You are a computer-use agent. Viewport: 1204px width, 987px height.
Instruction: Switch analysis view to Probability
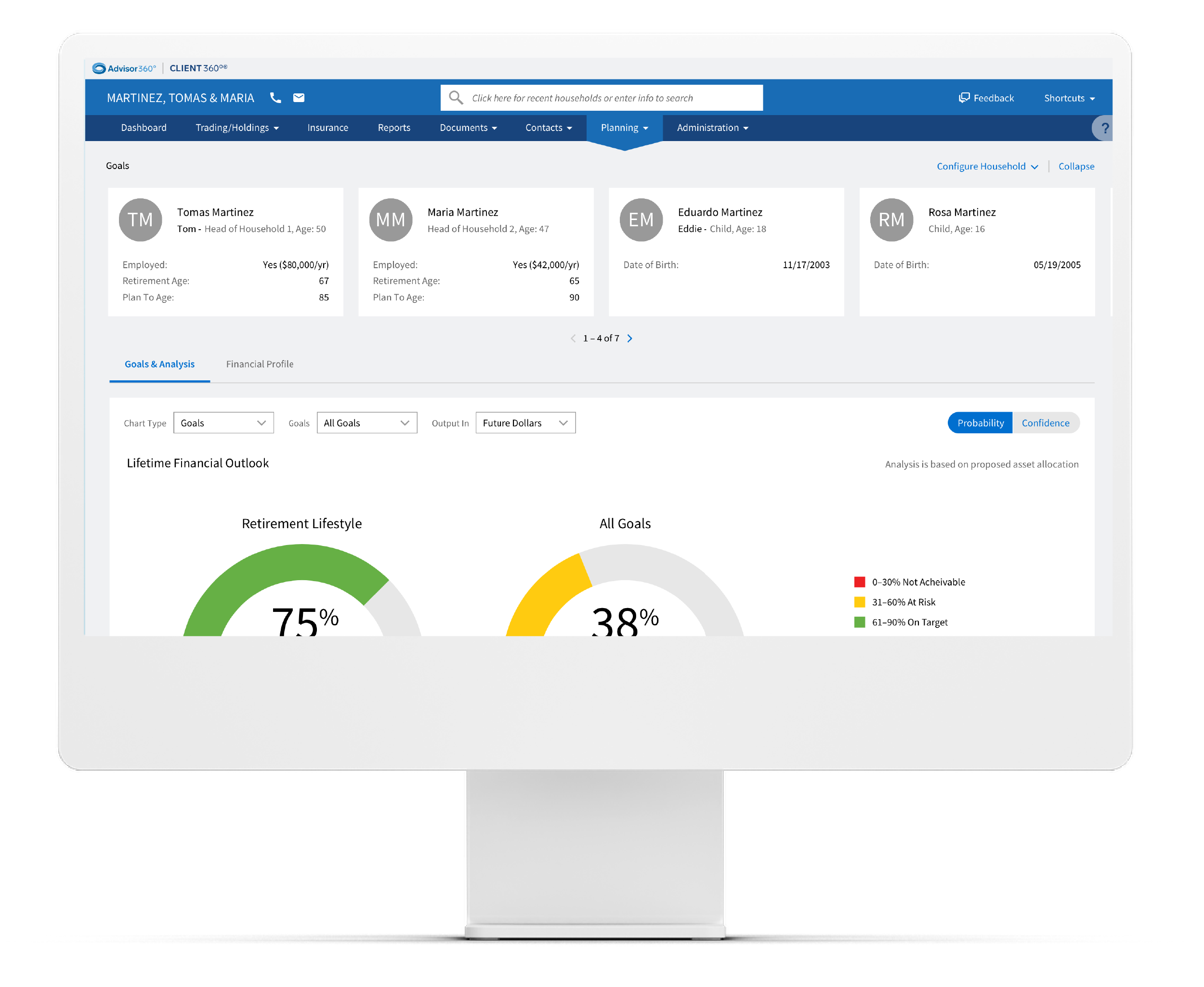coord(980,422)
